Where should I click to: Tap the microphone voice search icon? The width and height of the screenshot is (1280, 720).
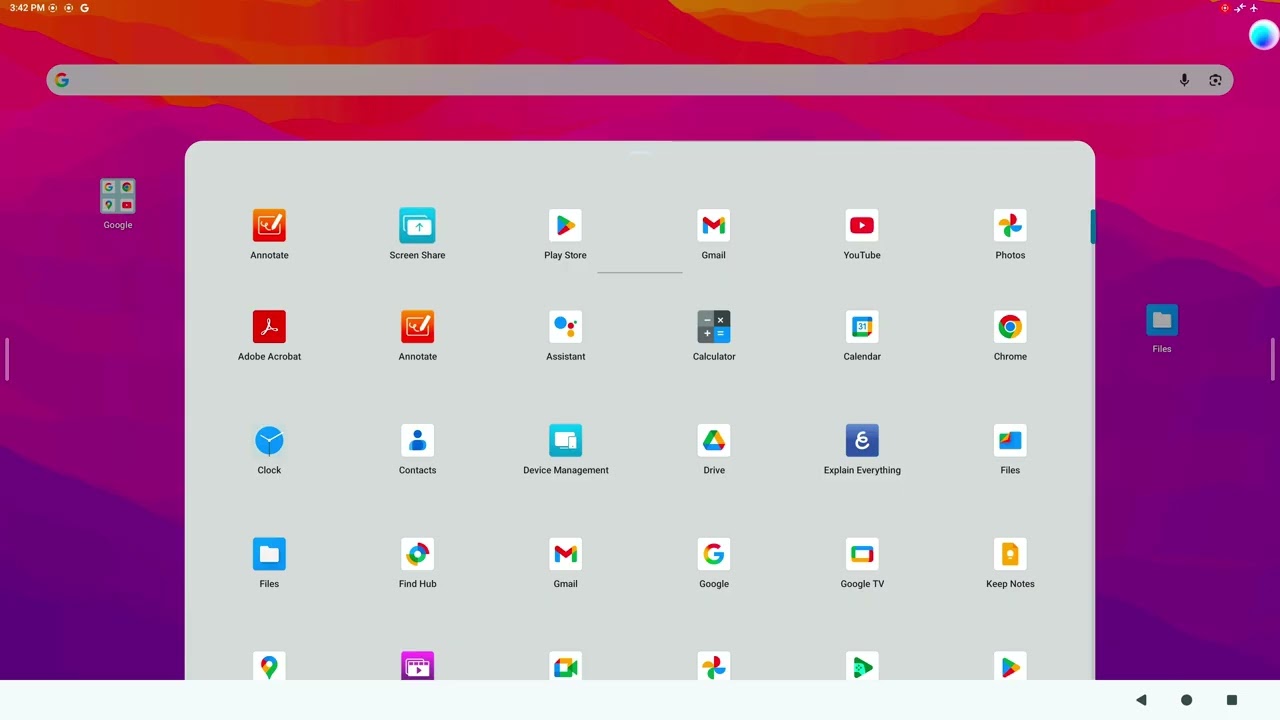point(1184,80)
